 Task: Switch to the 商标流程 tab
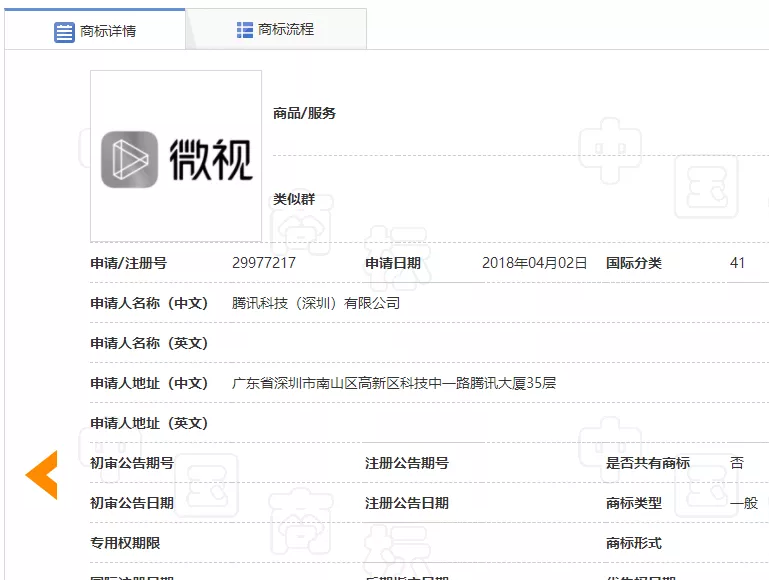tap(285, 30)
